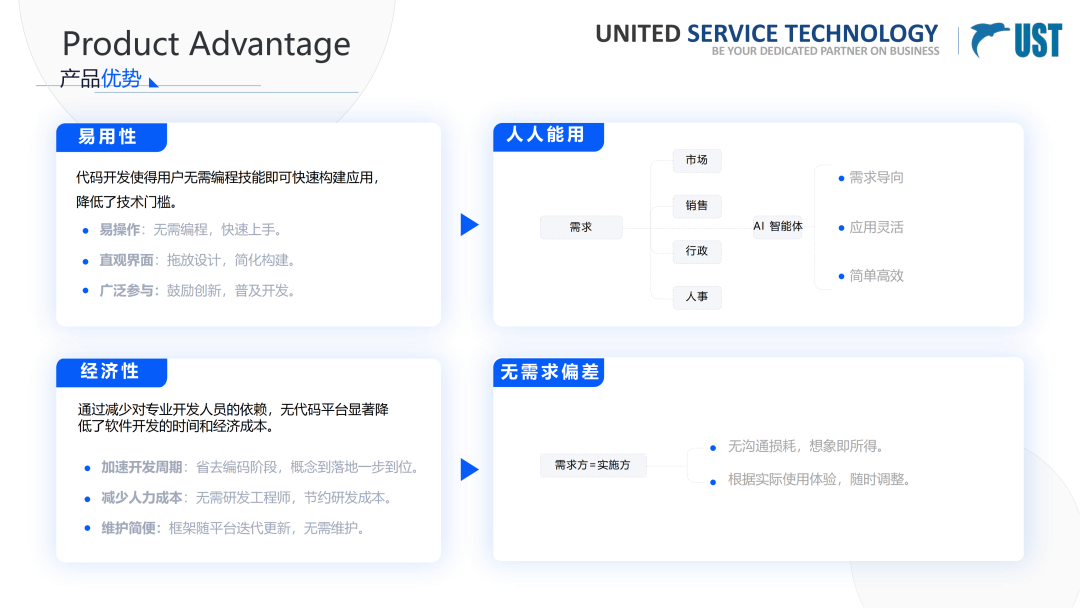This screenshot has width=1080, height=608.
Task: Click the 直观界面 bullet line
Action: (189, 260)
